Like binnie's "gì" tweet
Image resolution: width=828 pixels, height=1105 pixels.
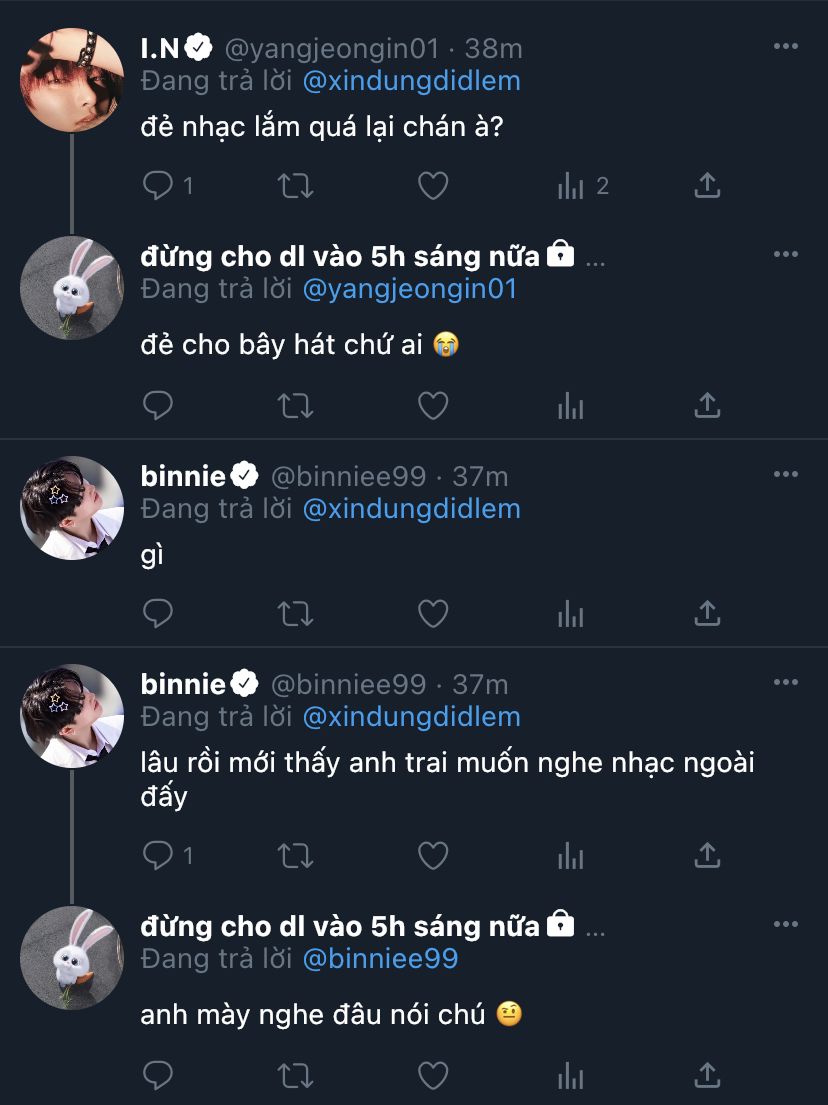click(x=432, y=613)
